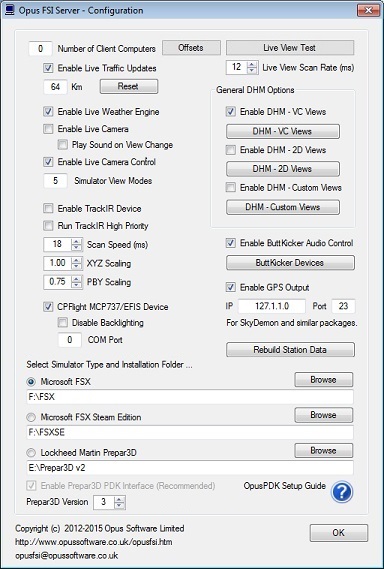Check Disable Backlighting option

coord(63,323)
